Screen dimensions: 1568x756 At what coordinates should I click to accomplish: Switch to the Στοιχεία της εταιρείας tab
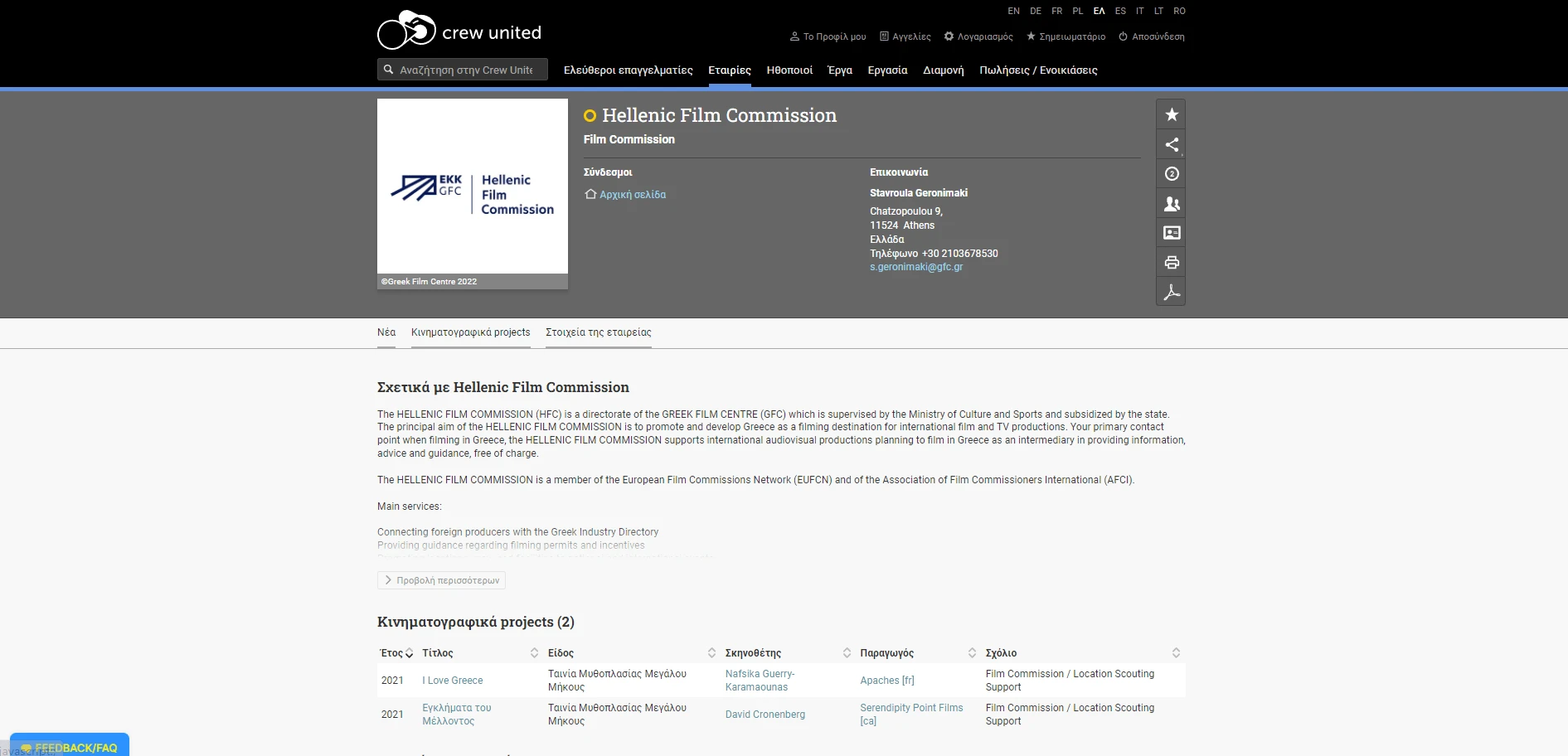coord(597,332)
